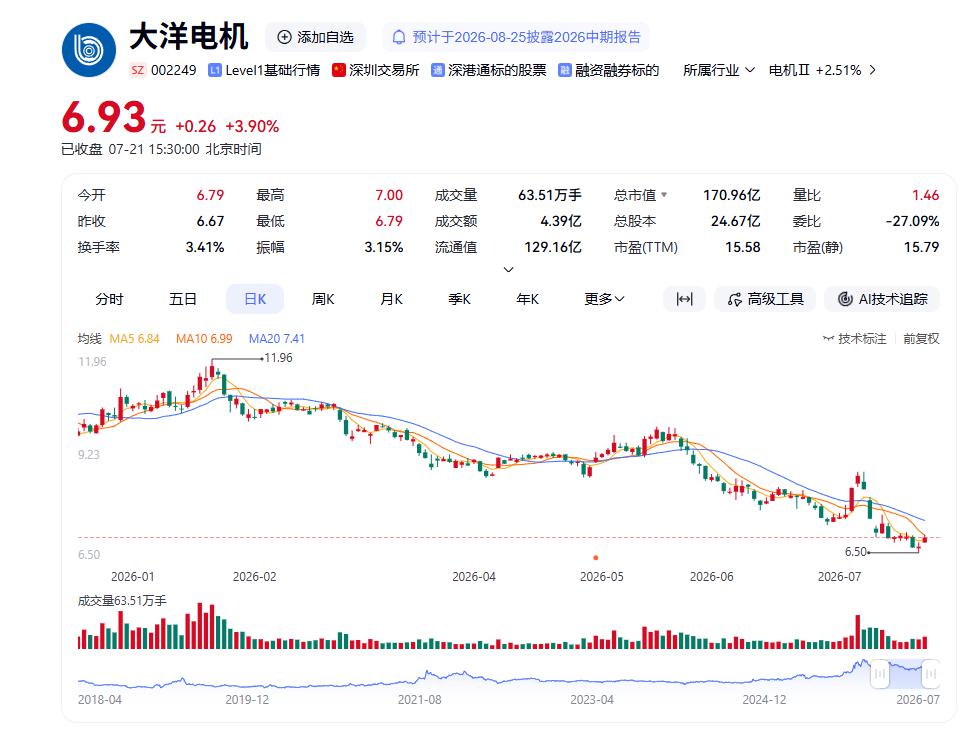Select the 年K chart tab
The width and height of the screenshot is (969, 735).
[527, 299]
